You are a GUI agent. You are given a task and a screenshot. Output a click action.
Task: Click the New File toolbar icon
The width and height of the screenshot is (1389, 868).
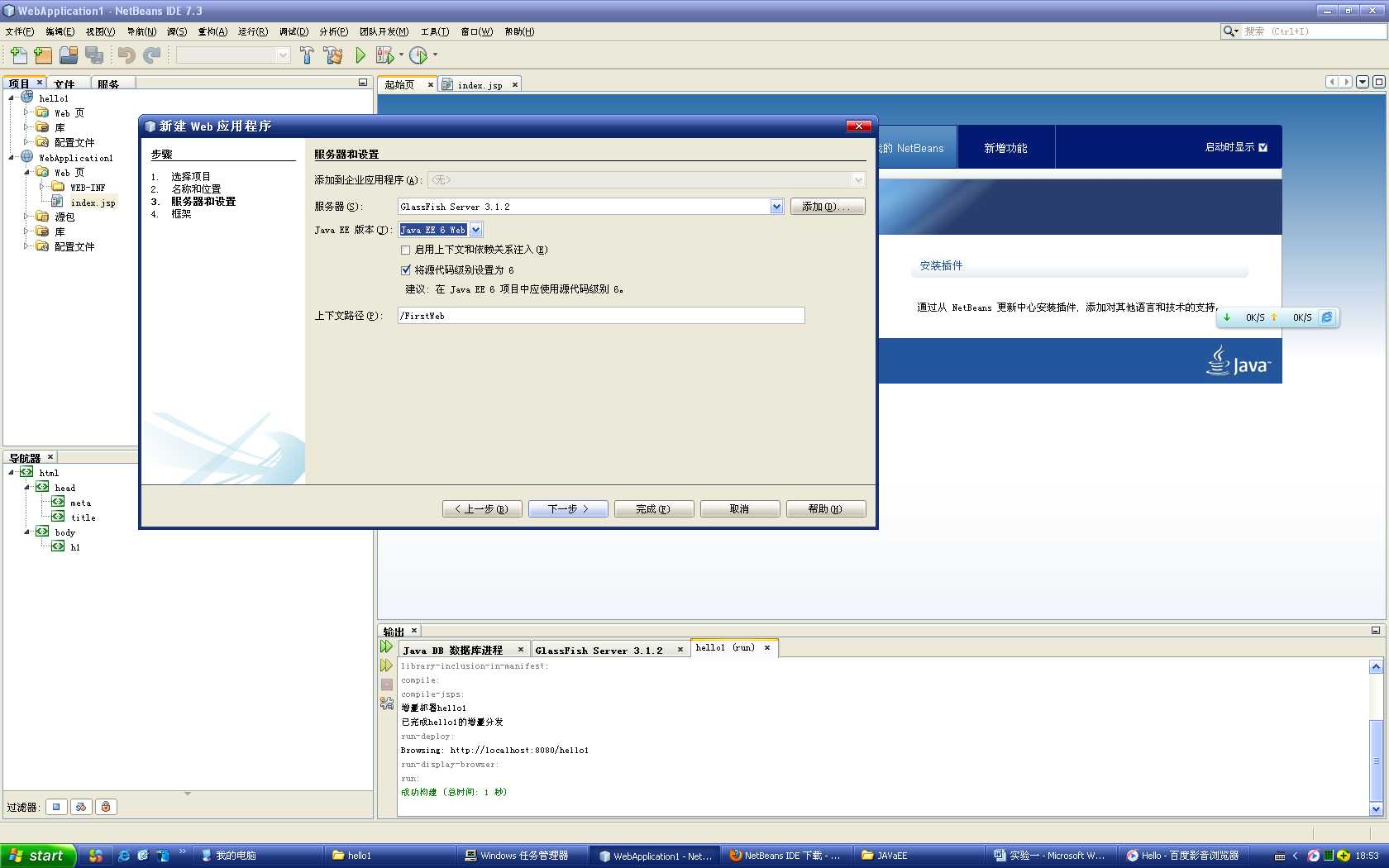pyautogui.click(x=18, y=55)
